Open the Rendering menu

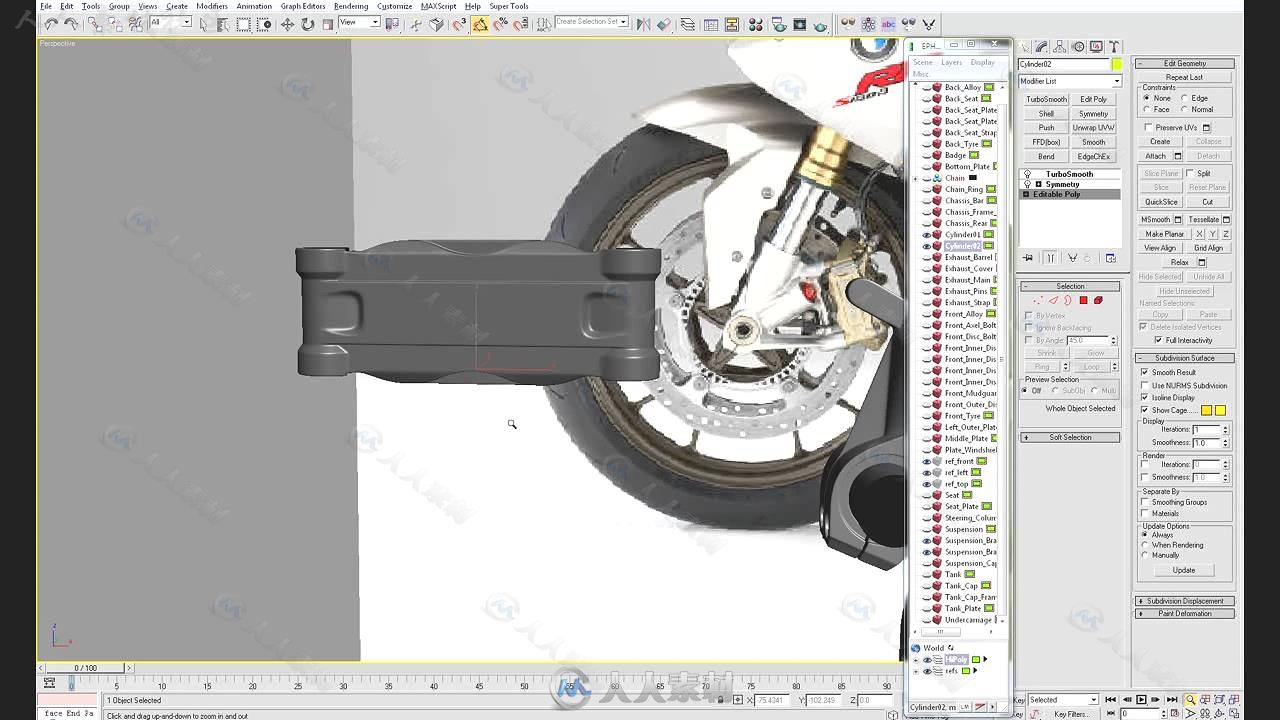(x=351, y=6)
